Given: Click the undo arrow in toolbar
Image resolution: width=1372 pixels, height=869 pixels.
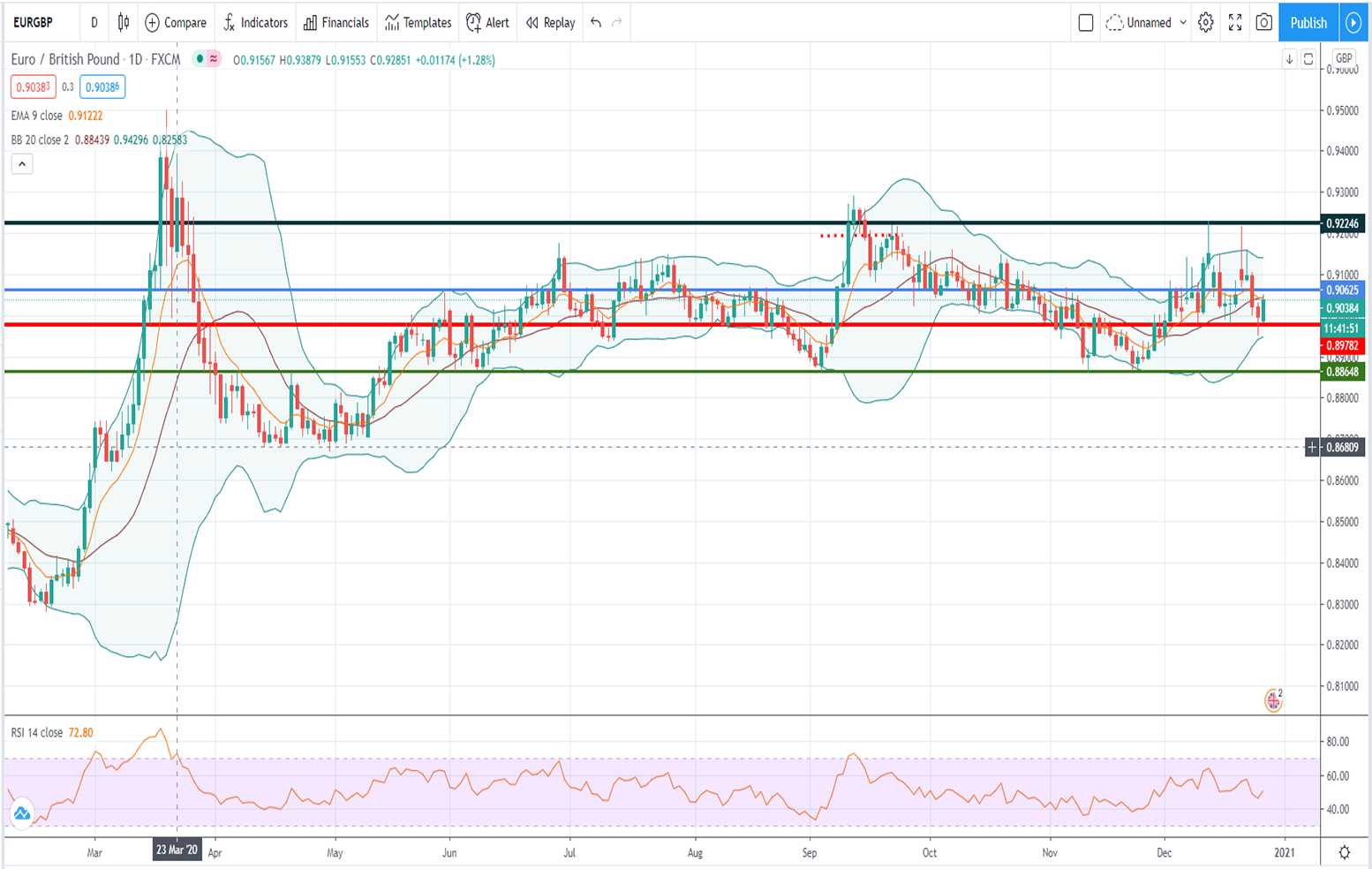Looking at the screenshot, I should point(596,23).
